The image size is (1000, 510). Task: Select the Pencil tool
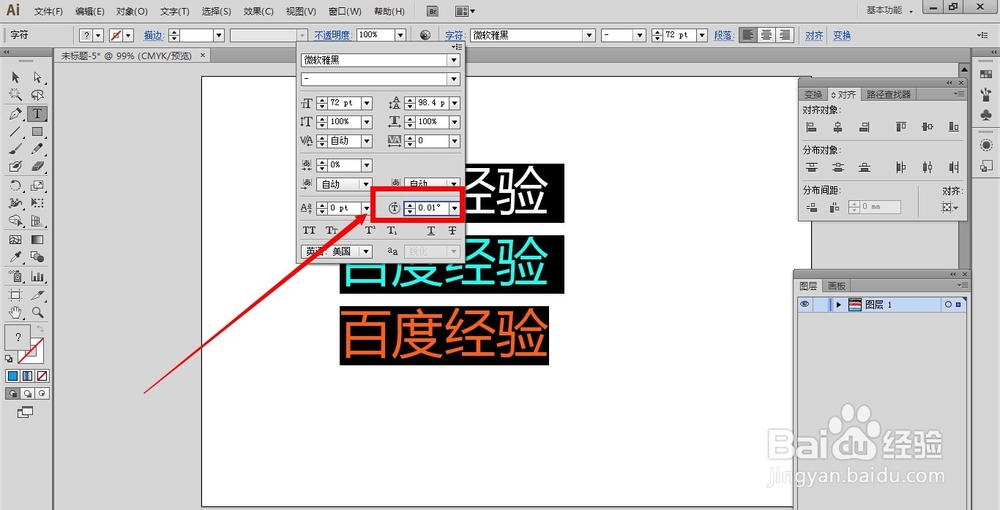[x=38, y=149]
